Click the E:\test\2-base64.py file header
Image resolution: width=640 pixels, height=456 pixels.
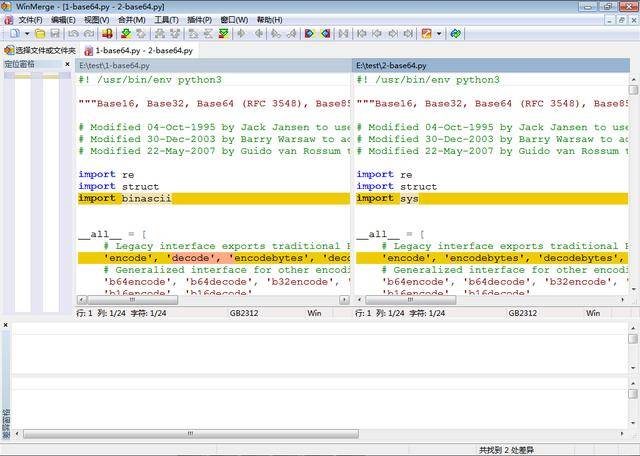492,65
